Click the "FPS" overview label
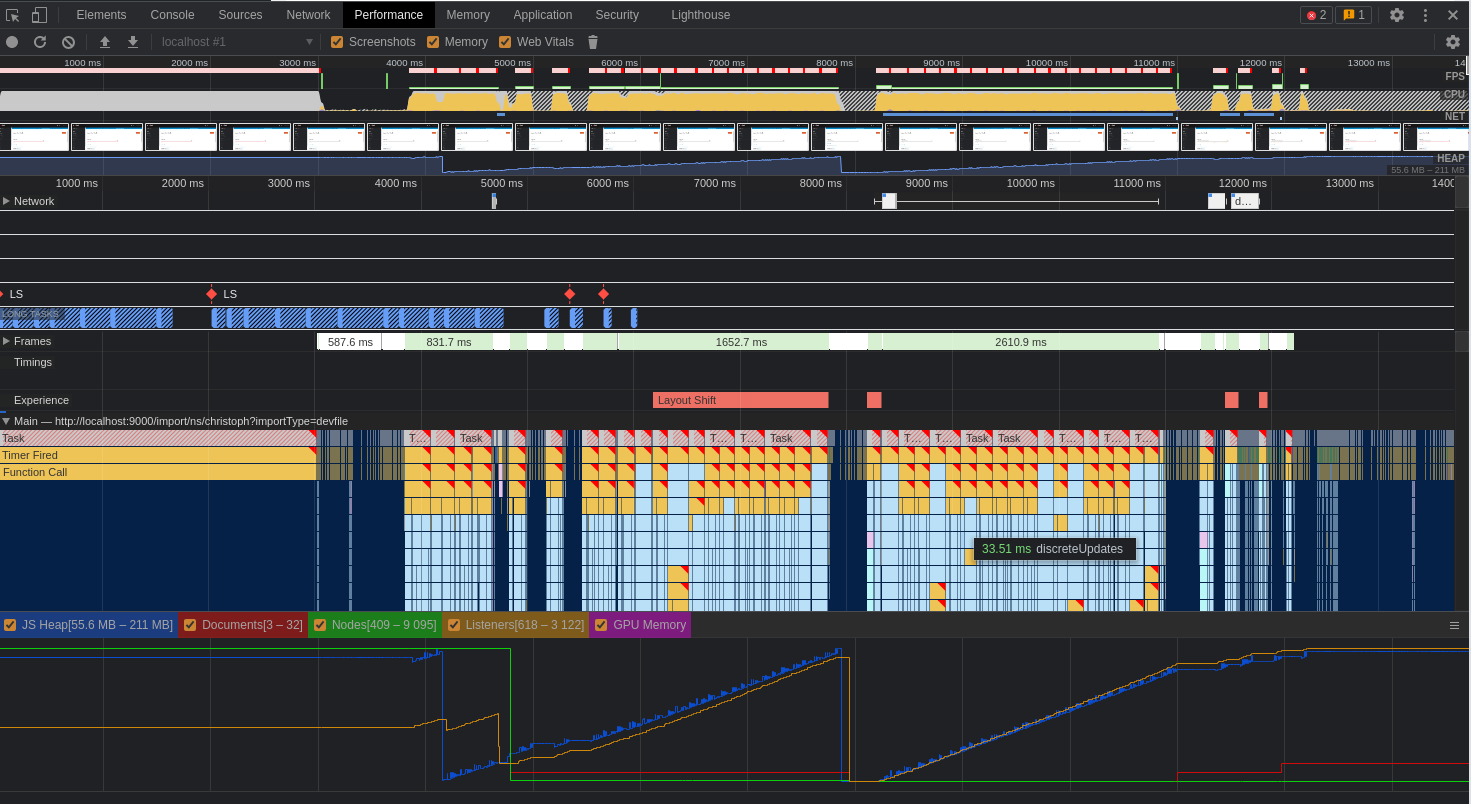1471x804 pixels. click(1455, 76)
